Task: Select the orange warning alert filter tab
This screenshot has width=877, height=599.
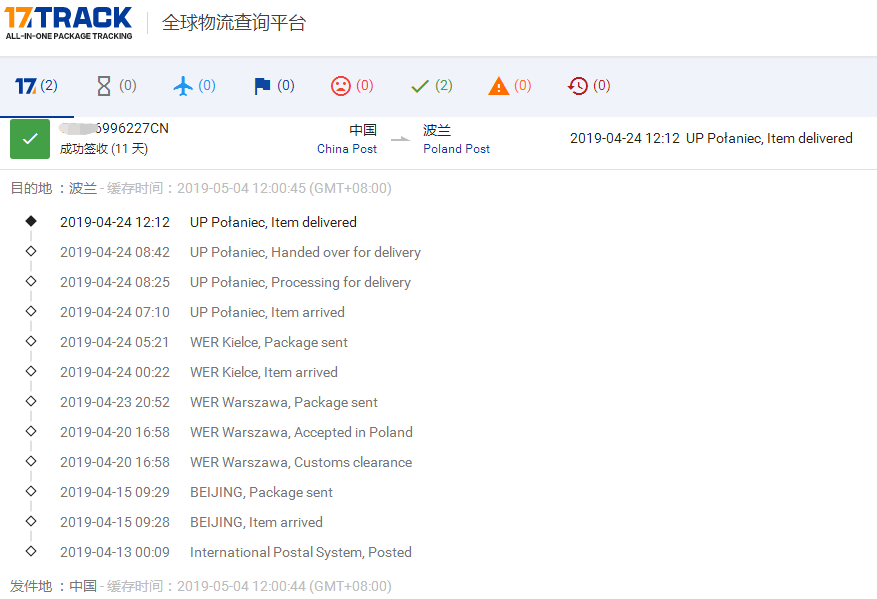Action: tap(509, 86)
